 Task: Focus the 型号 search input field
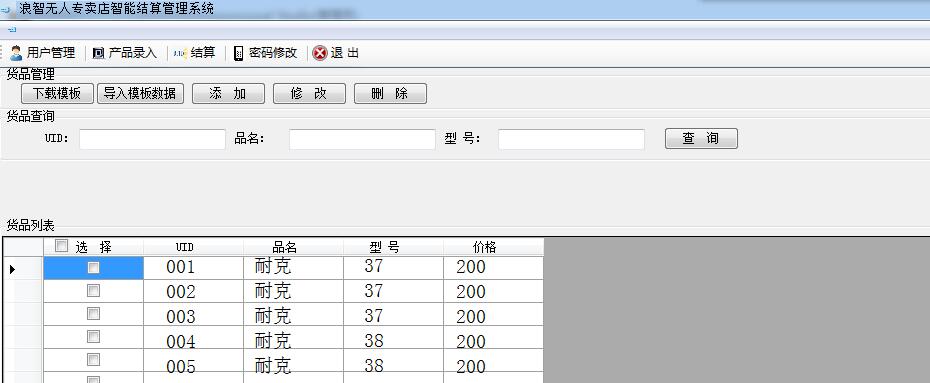(x=571, y=139)
